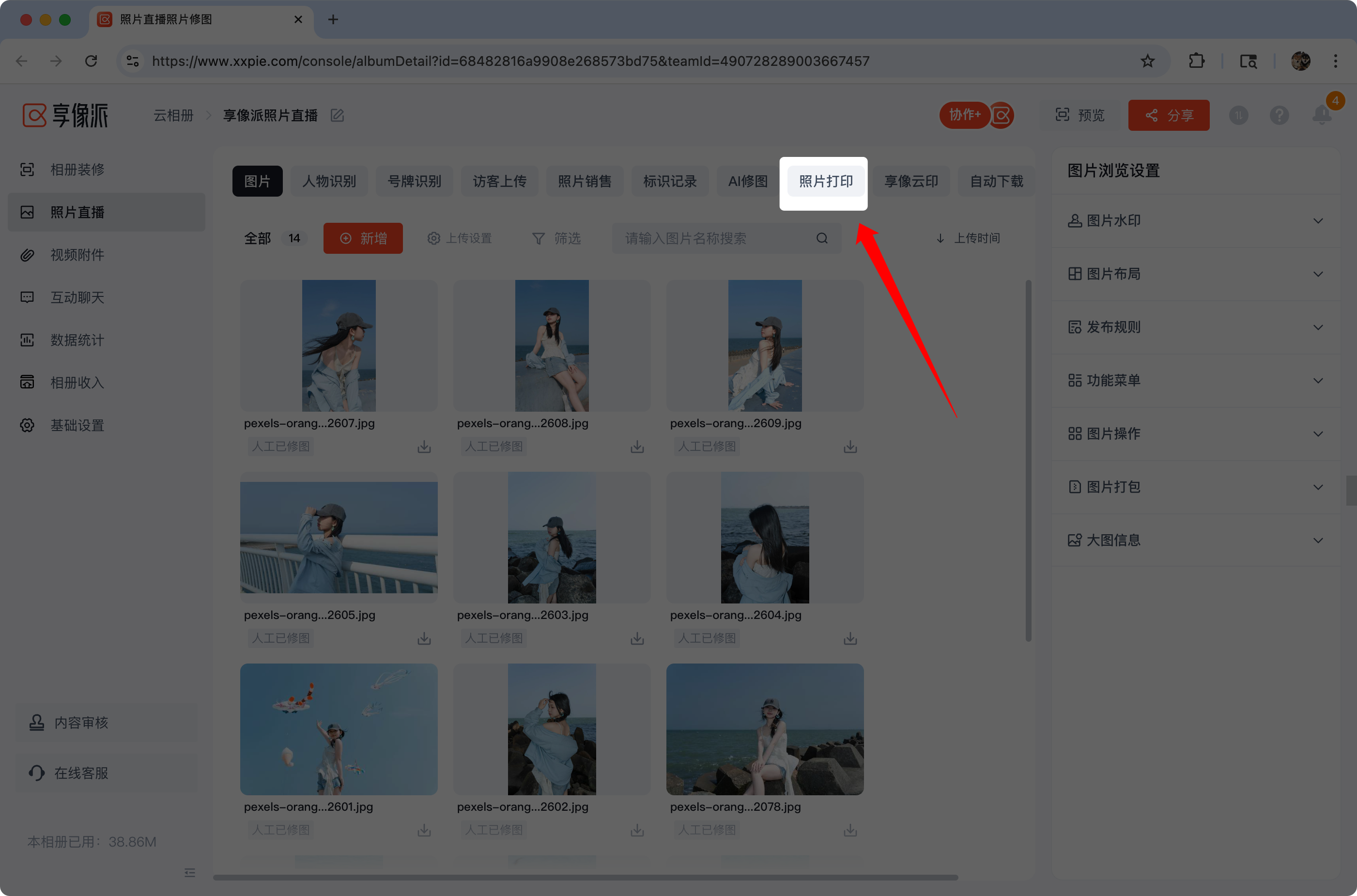The width and height of the screenshot is (1357, 896).
Task: Open the browser three-dot menu
Action: click(x=1335, y=61)
